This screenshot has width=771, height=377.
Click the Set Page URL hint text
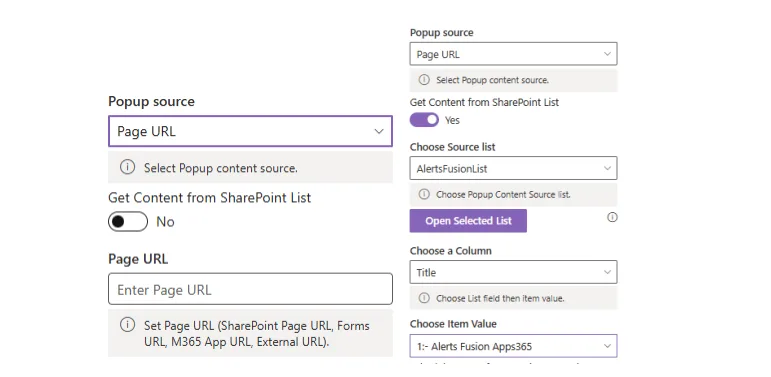(x=257, y=334)
